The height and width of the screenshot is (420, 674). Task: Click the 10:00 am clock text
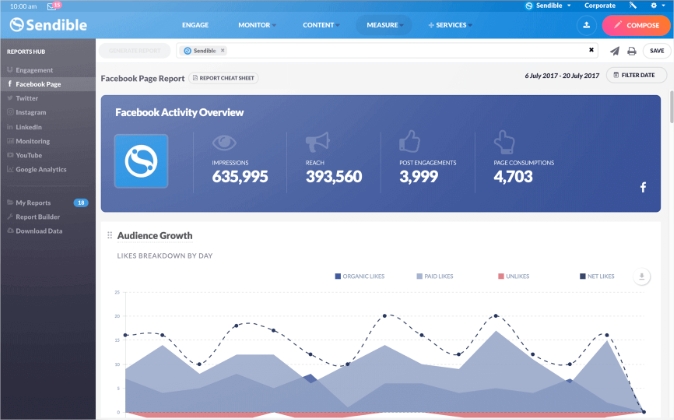click(x=23, y=6)
